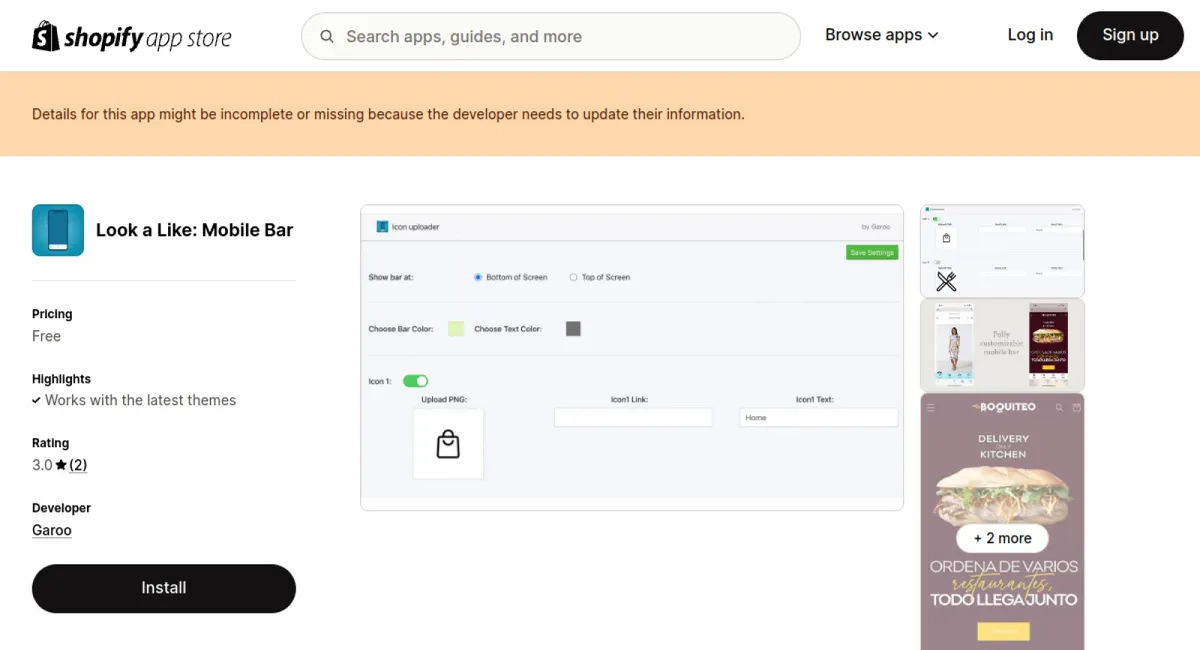Open the Log in page
This screenshot has width=1200, height=650.
click(1030, 35)
